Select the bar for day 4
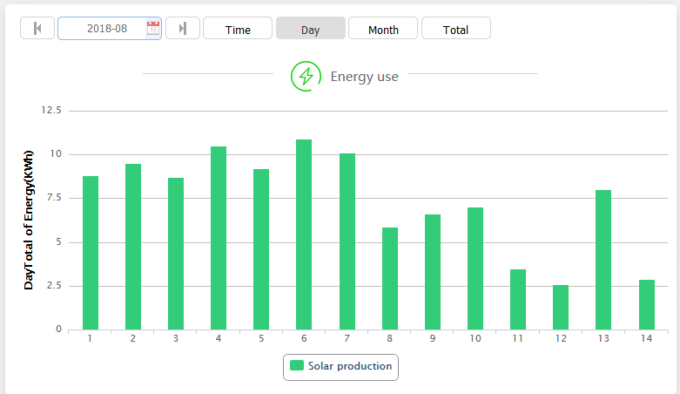This screenshot has height=394, width=680. click(218, 238)
